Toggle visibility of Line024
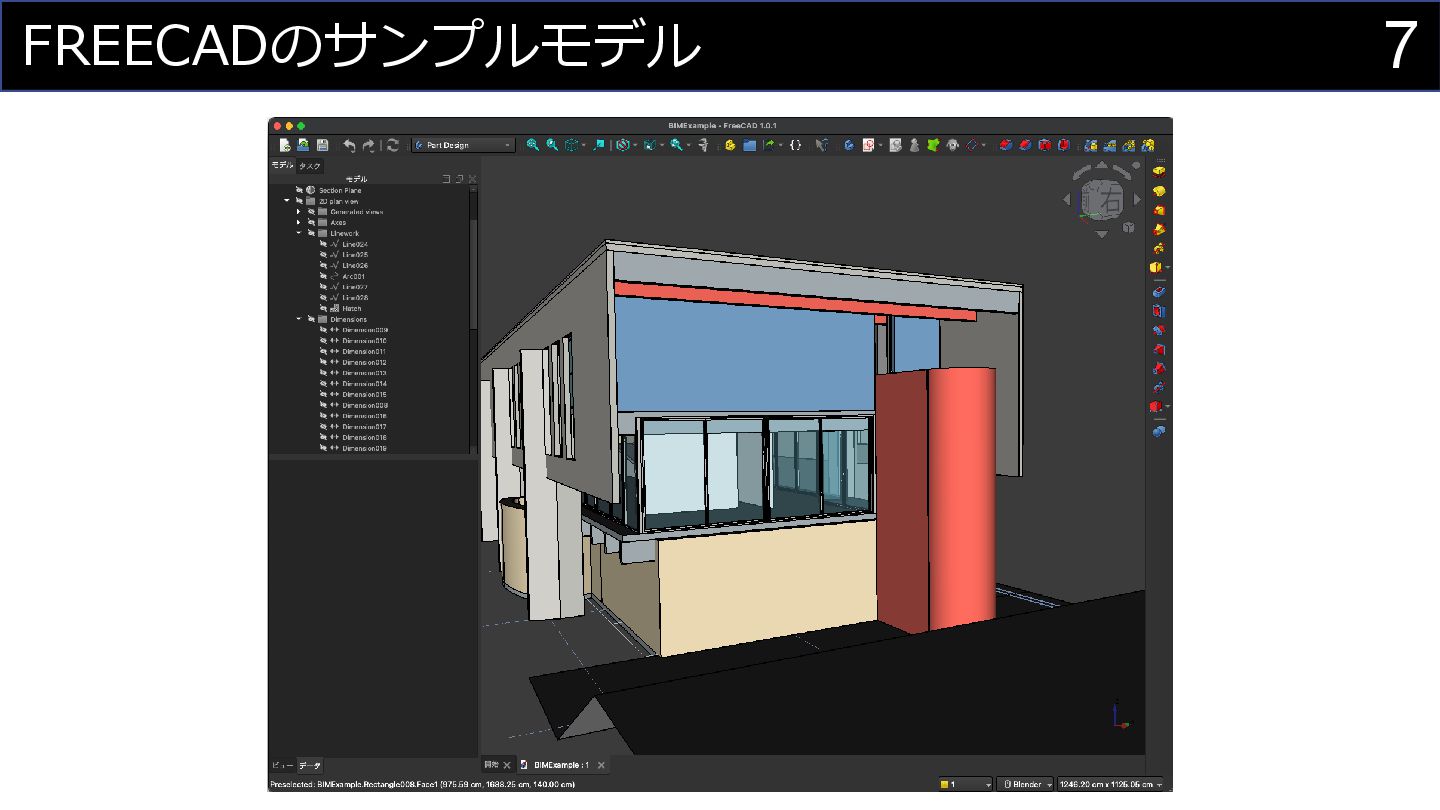 (323, 244)
